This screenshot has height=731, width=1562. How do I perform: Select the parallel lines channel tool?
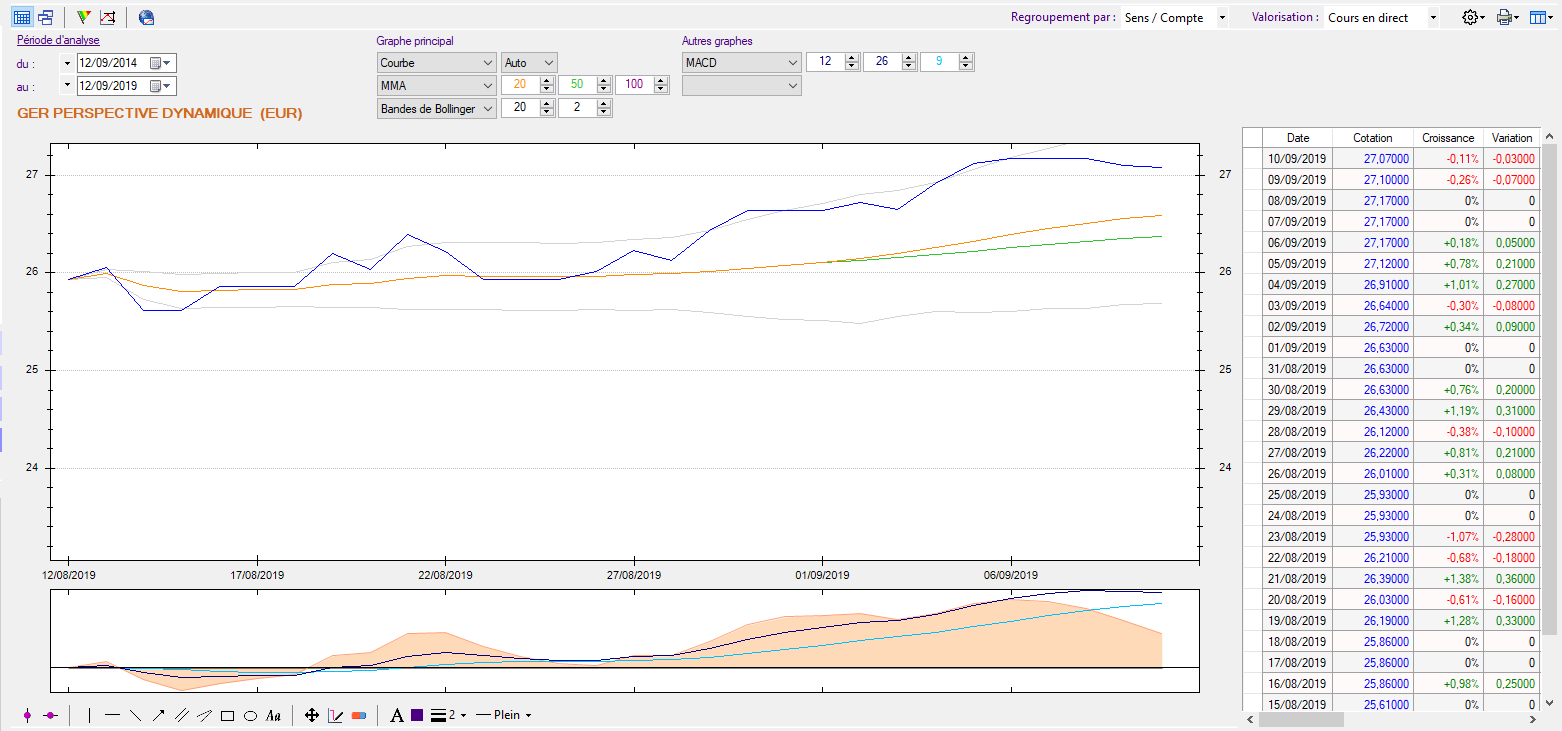(x=181, y=715)
